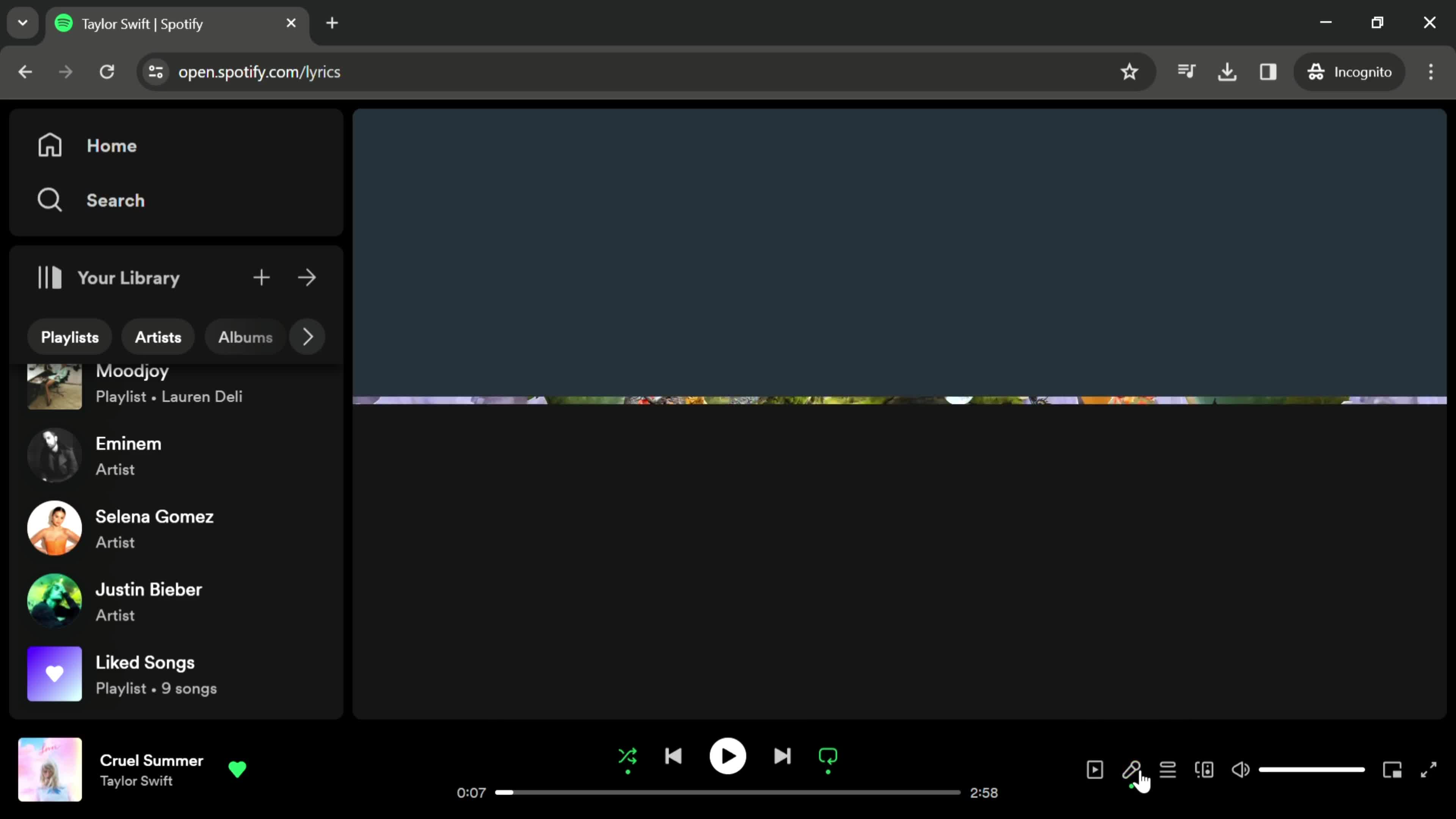Open Cruel Summer song title link
The image size is (1456, 819).
click(152, 760)
